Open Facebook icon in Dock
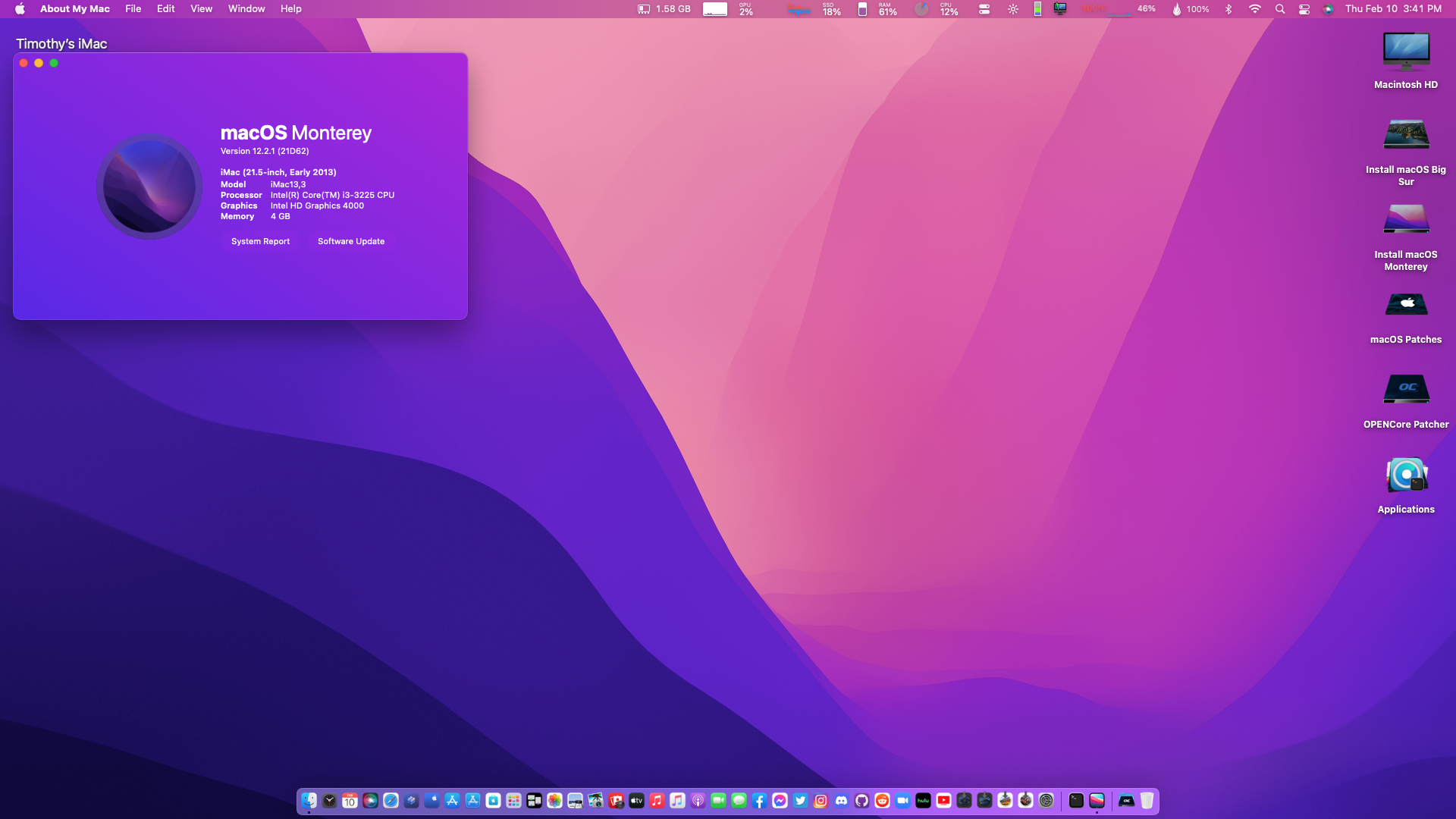 tap(759, 800)
